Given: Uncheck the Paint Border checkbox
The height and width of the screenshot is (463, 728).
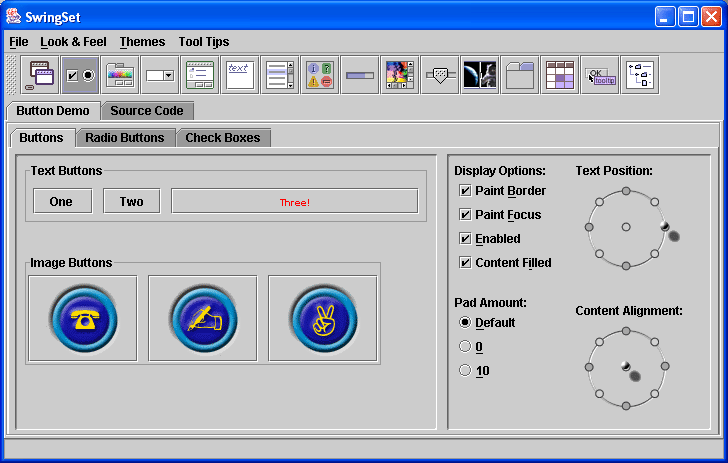Looking at the screenshot, I should pyautogui.click(x=465, y=191).
